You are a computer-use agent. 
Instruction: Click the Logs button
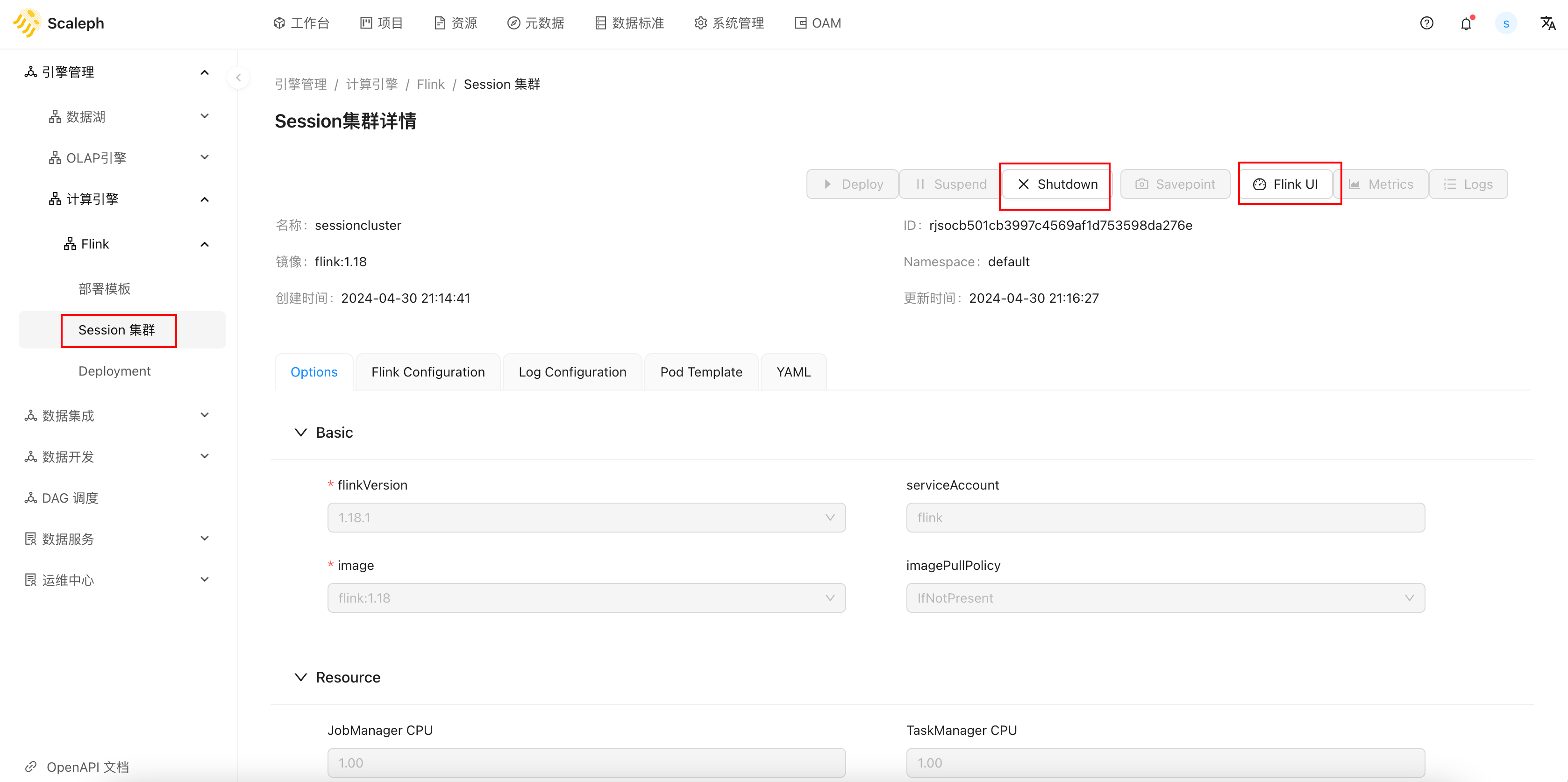[x=1468, y=184]
